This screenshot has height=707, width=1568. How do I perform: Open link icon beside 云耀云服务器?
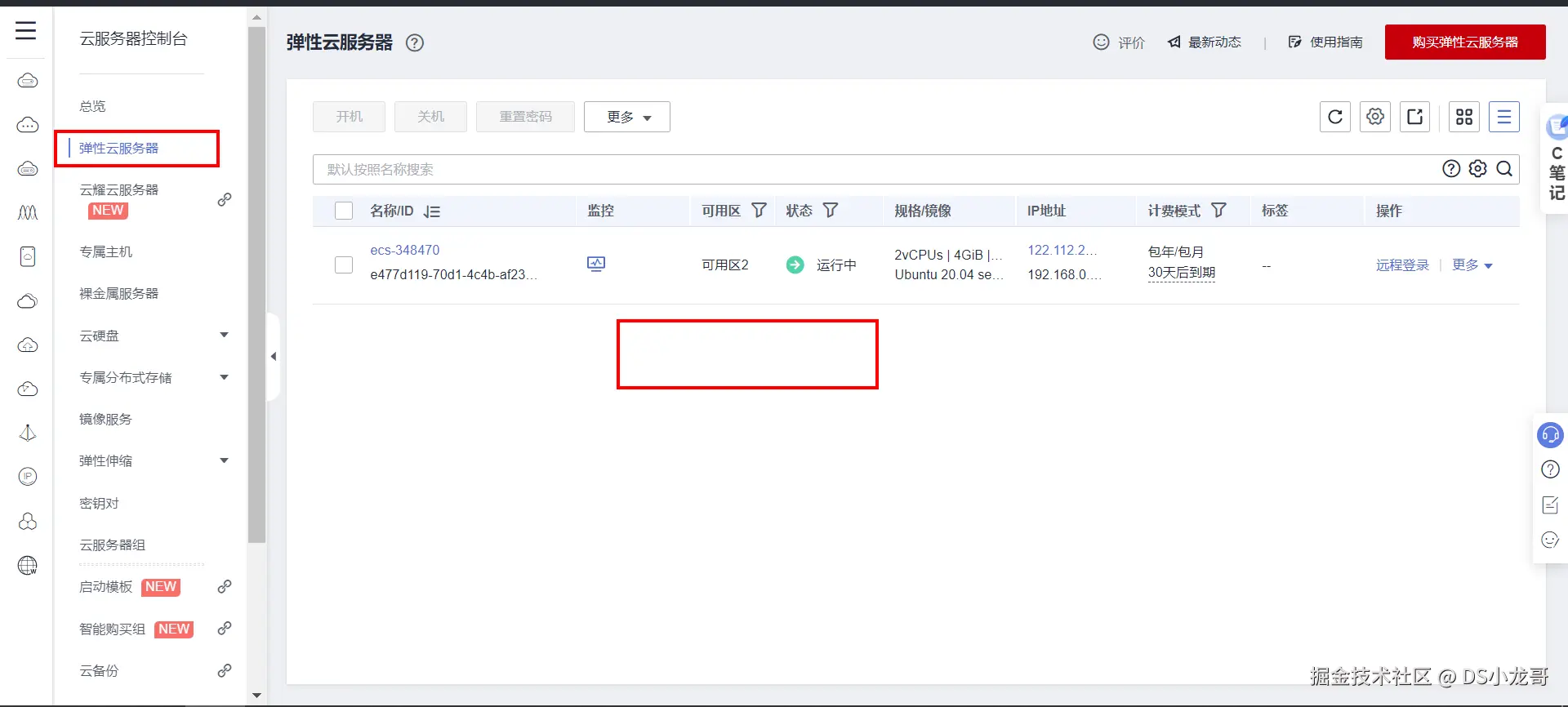[x=225, y=200]
